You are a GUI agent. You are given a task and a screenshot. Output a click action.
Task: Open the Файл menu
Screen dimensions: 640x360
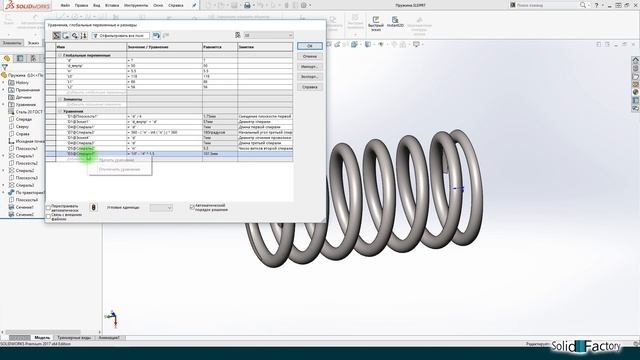tap(65, 6)
